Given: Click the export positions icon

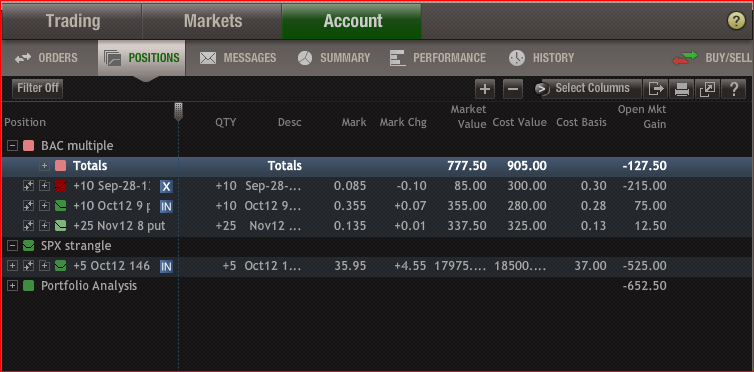Looking at the screenshot, I should coord(656,89).
